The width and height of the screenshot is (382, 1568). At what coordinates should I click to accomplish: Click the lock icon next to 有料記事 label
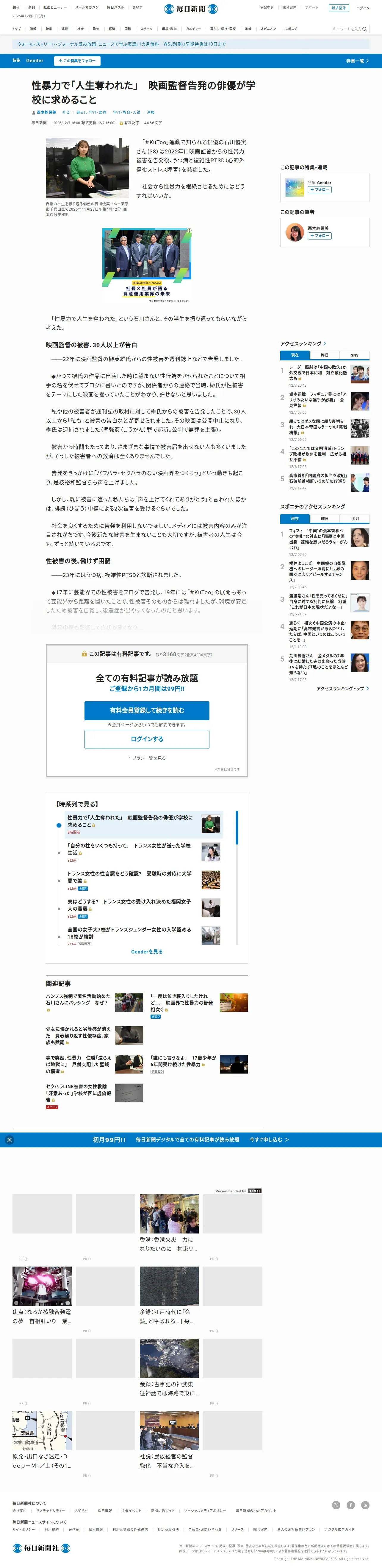point(121,123)
